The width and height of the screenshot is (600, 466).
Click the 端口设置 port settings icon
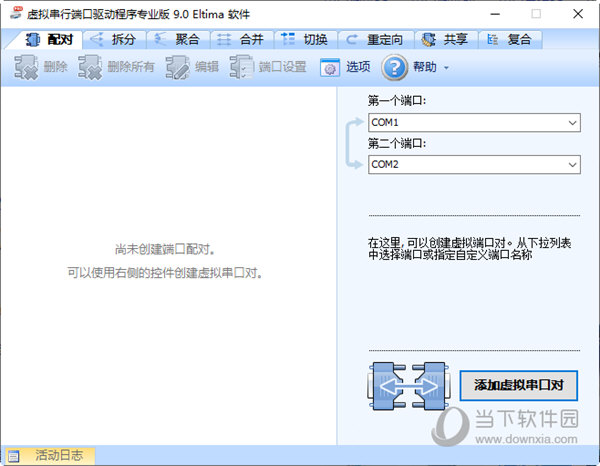[241, 67]
